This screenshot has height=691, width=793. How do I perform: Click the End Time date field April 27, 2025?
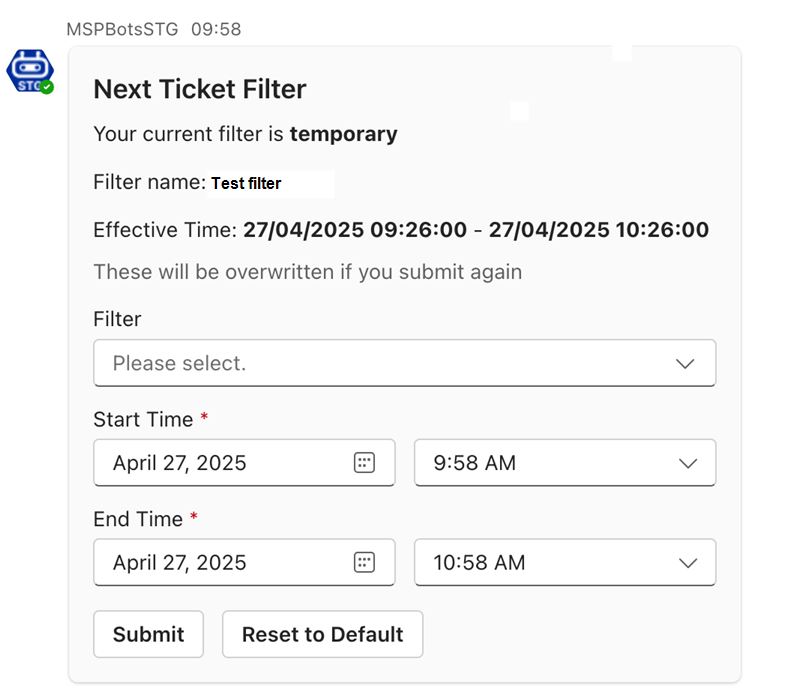(x=220, y=563)
